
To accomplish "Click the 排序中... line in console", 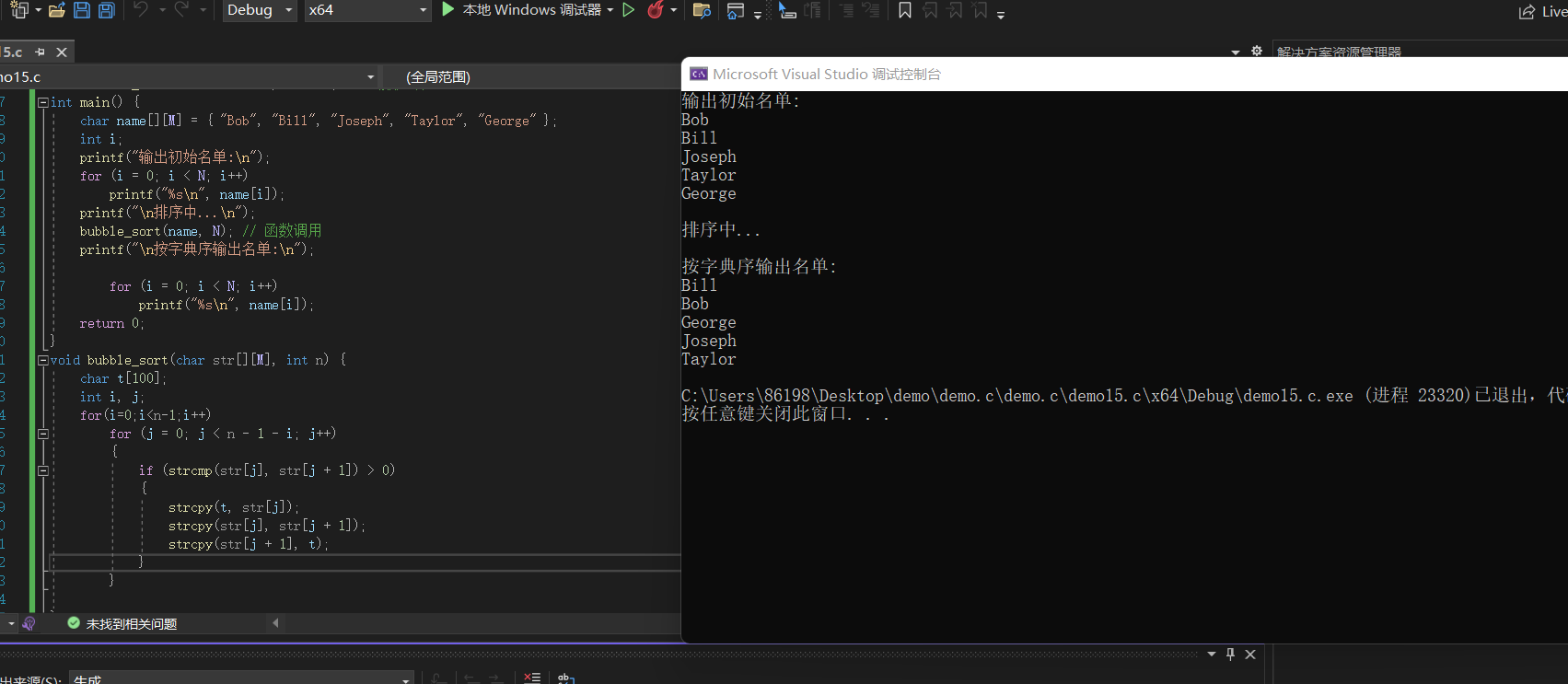I will [721, 230].
